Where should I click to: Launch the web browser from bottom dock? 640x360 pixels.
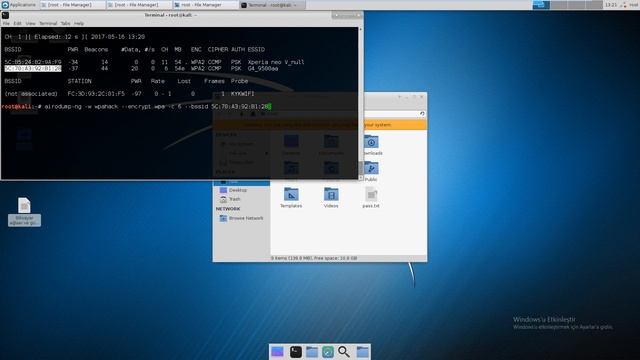coord(328,352)
